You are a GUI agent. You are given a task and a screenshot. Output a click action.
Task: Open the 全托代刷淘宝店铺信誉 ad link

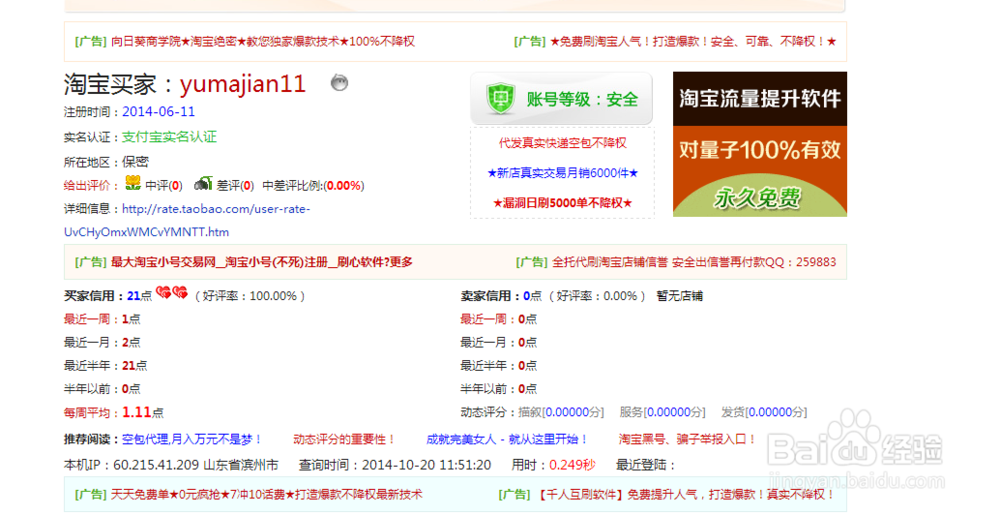click(694, 262)
